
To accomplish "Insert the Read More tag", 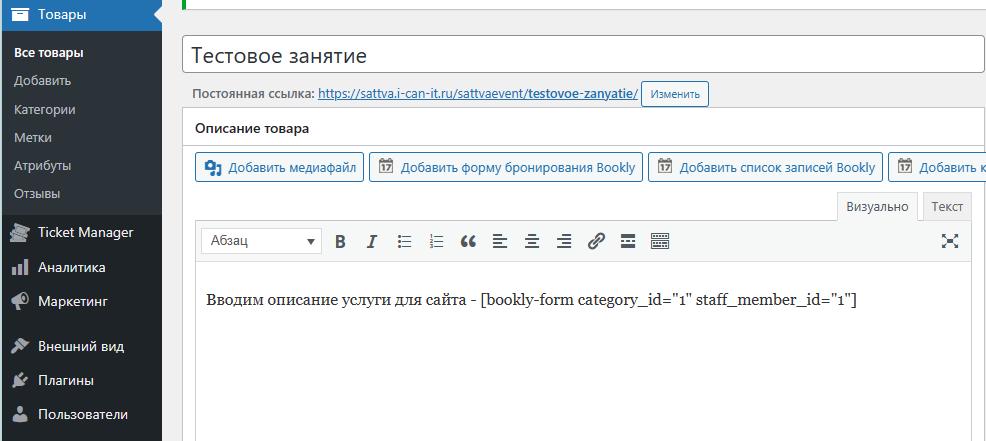I will (x=628, y=241).
